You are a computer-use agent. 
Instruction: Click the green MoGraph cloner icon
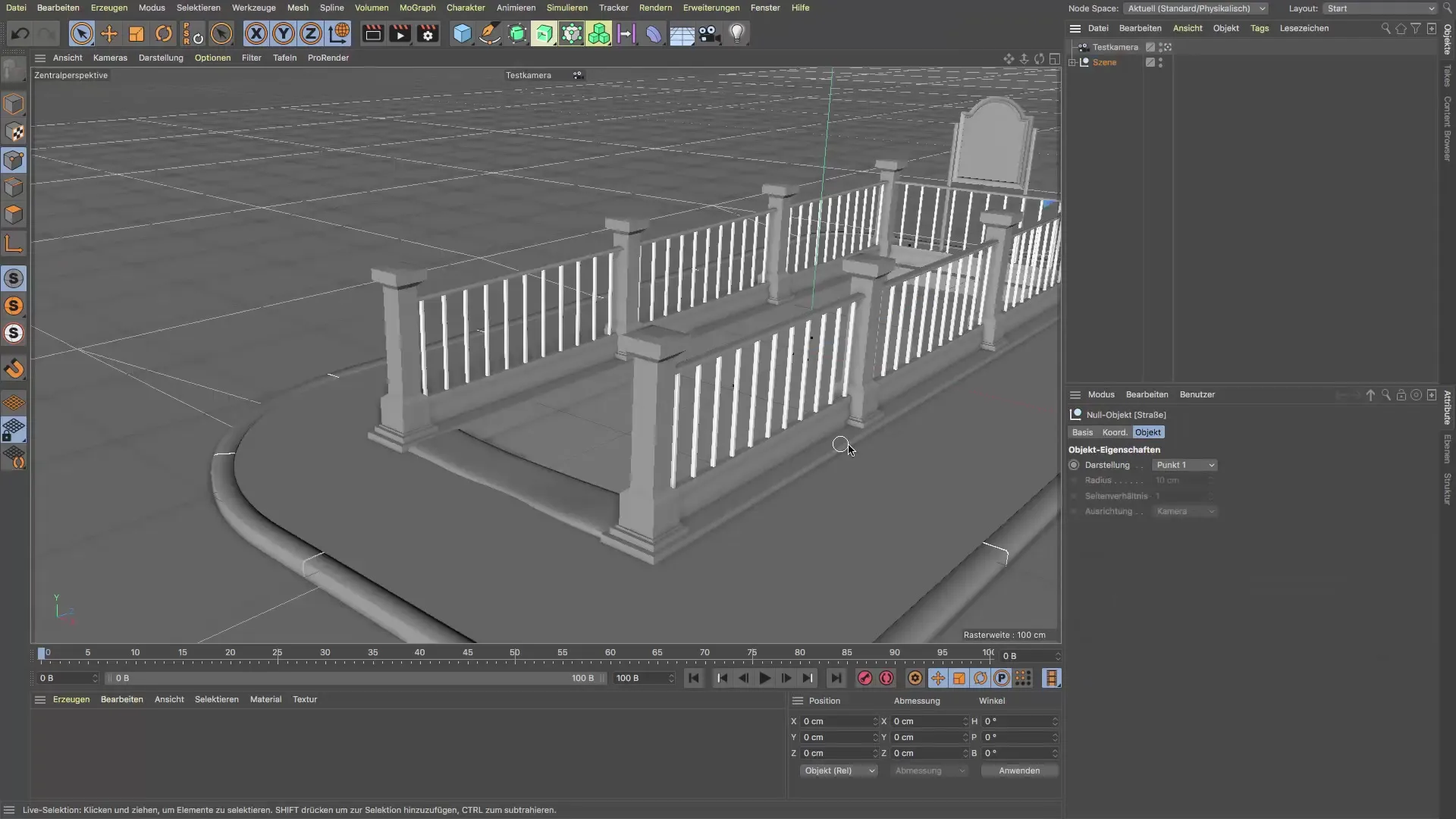pos(599,33)
